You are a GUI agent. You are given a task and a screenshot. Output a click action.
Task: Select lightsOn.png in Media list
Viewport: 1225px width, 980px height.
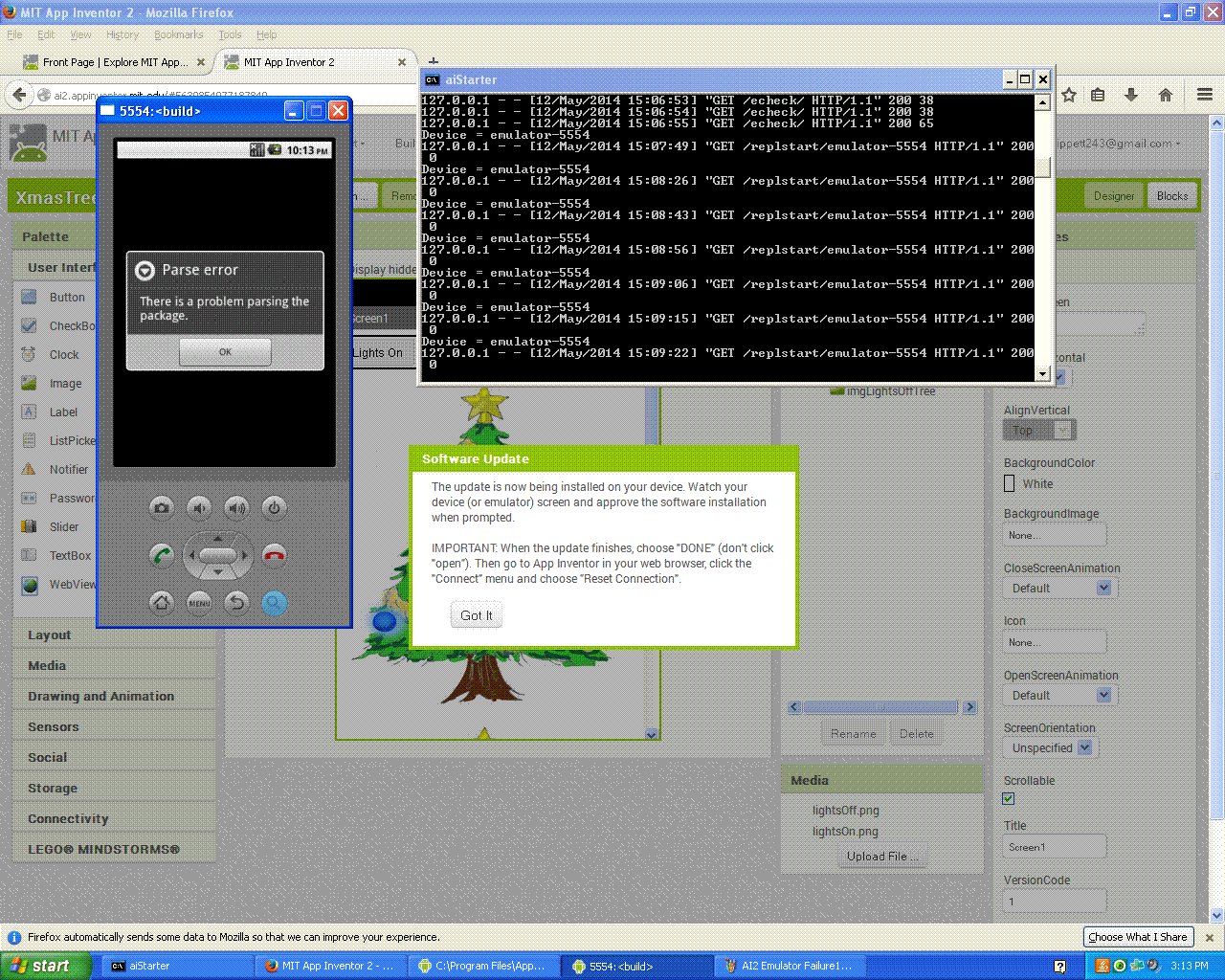tap(846, 832)
